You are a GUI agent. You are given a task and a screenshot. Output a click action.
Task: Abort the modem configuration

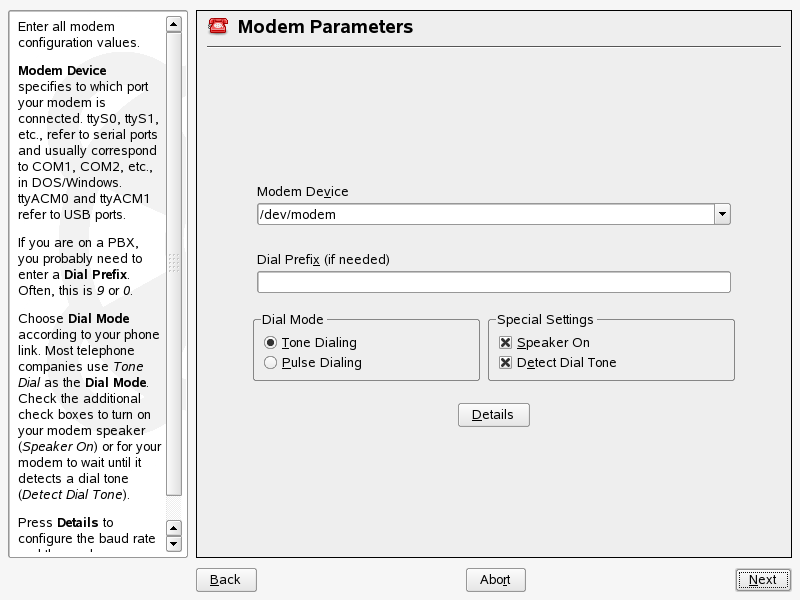coord(495,579)
